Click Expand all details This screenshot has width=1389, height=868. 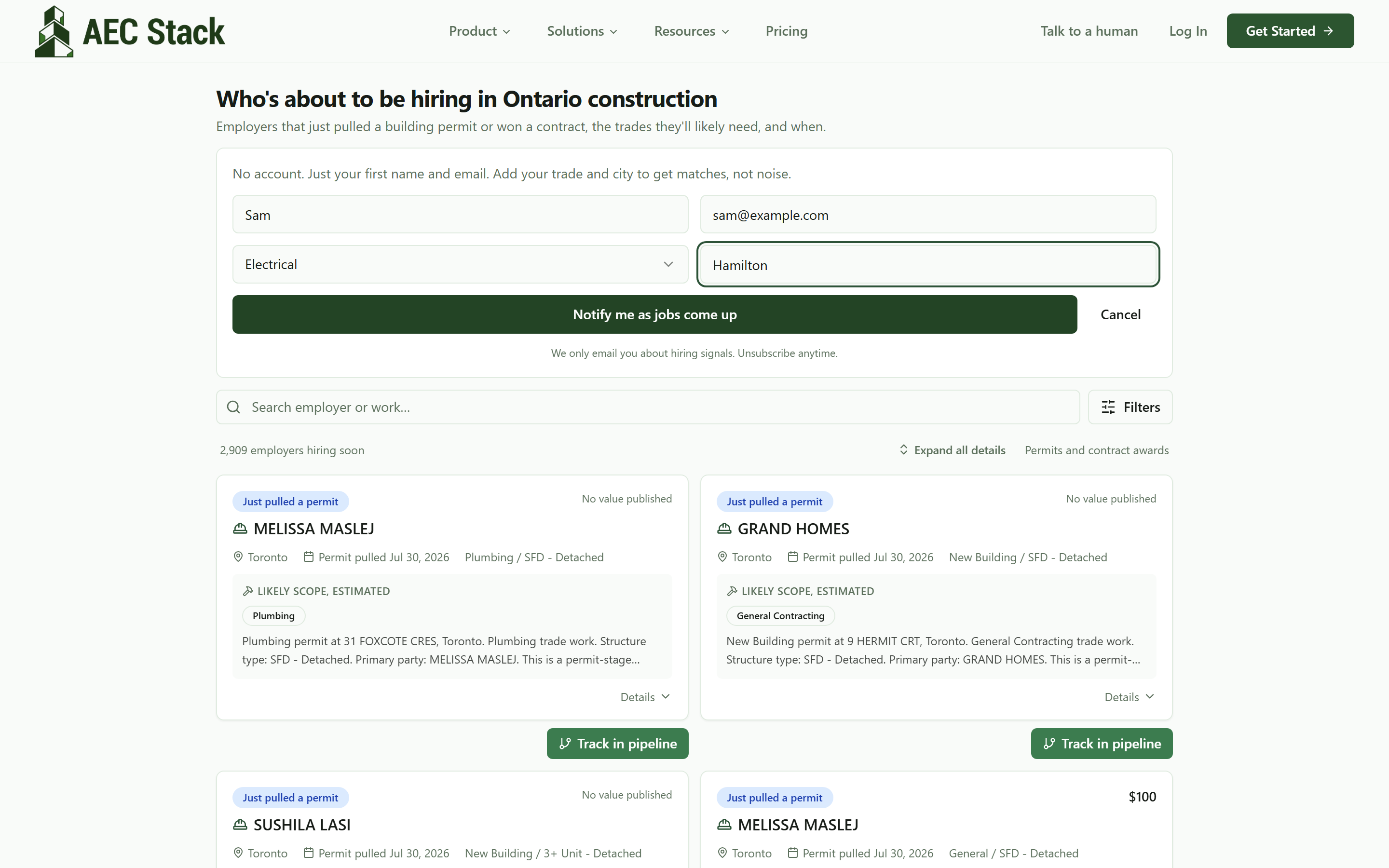[952, 450]
